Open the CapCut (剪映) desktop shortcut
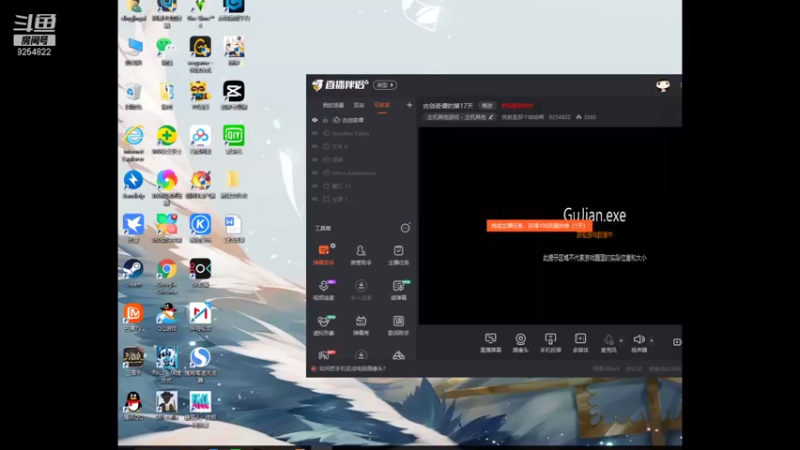This screenshot has width=800, height=450. pyautogui.click(x=234, y=95)
